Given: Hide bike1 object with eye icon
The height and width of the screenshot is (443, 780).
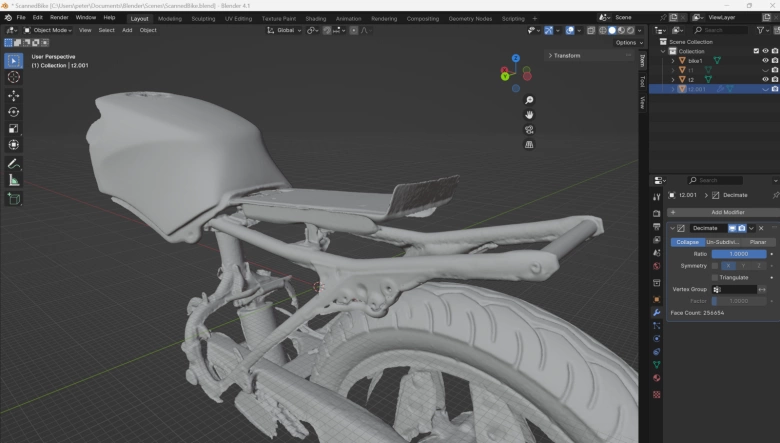Looking at the screenshot, I should [765, 61].
